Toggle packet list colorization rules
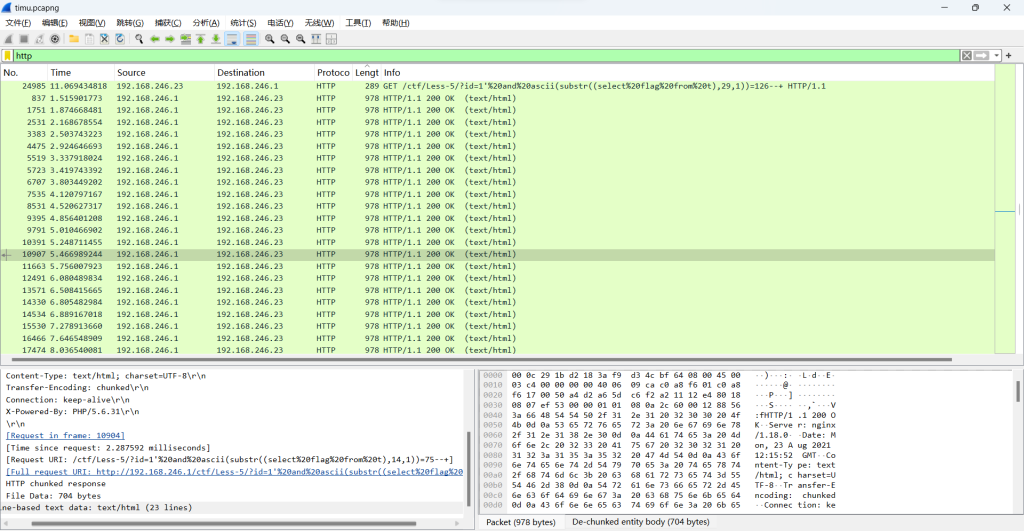The height and width of the screenshot is (531, 1024). point(250,39)
